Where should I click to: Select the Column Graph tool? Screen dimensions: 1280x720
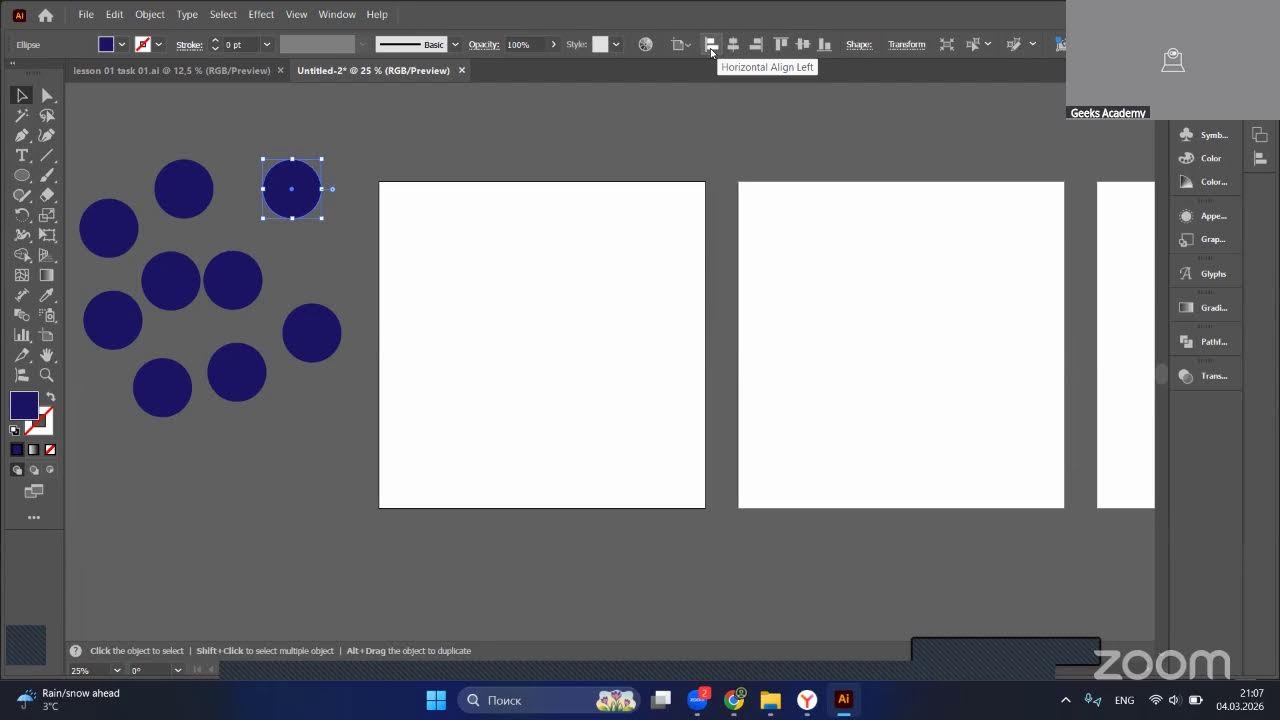[21, 335]
